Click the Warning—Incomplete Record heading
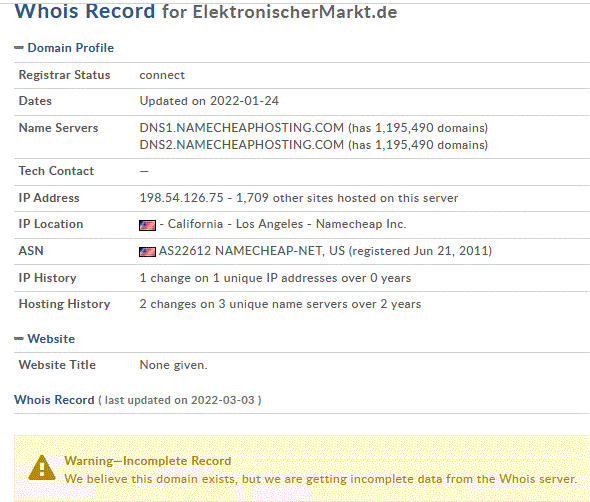This screenshot has width=590, height=502. (148, 461)
